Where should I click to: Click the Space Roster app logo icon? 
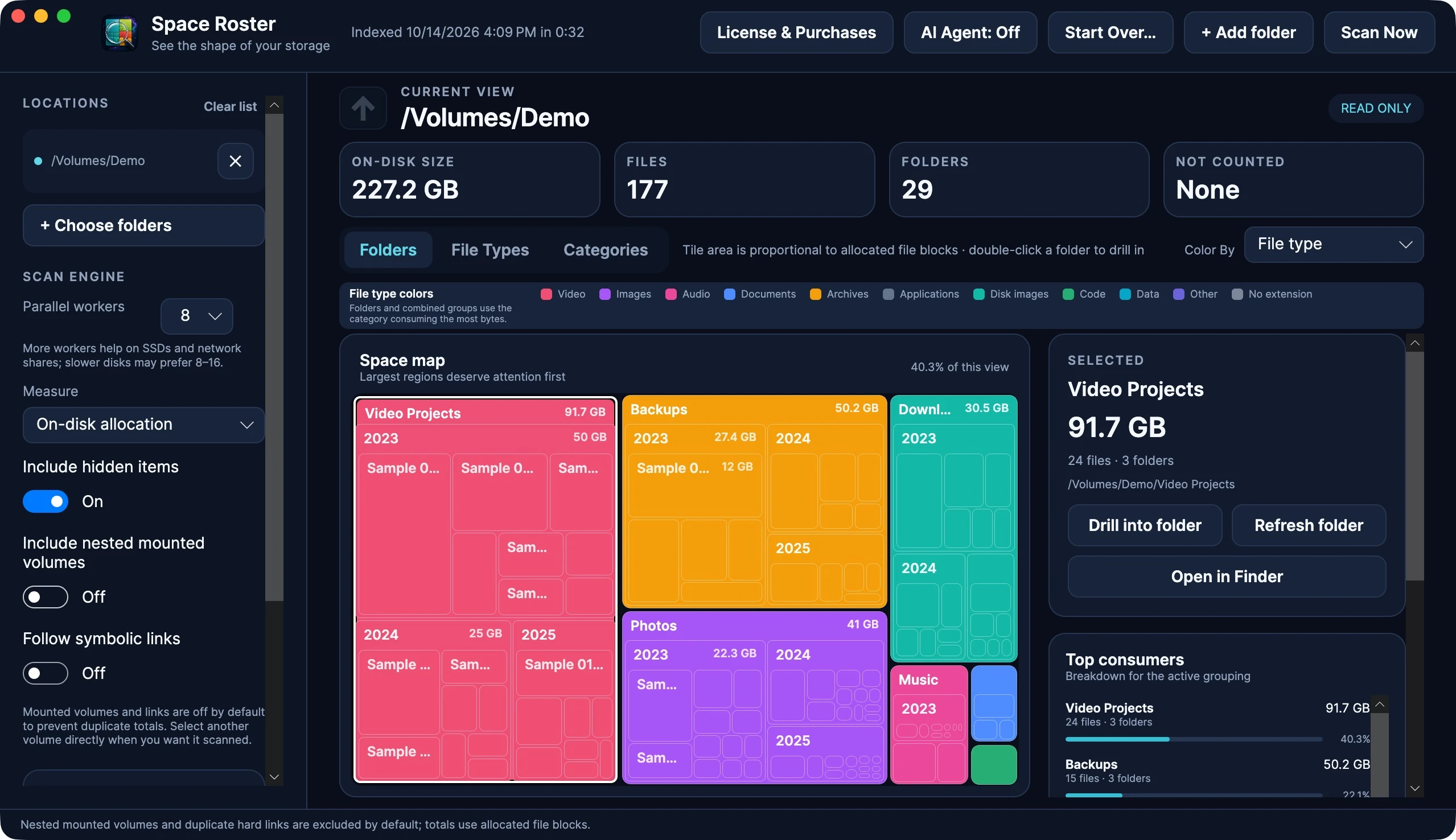pos(120,34)
